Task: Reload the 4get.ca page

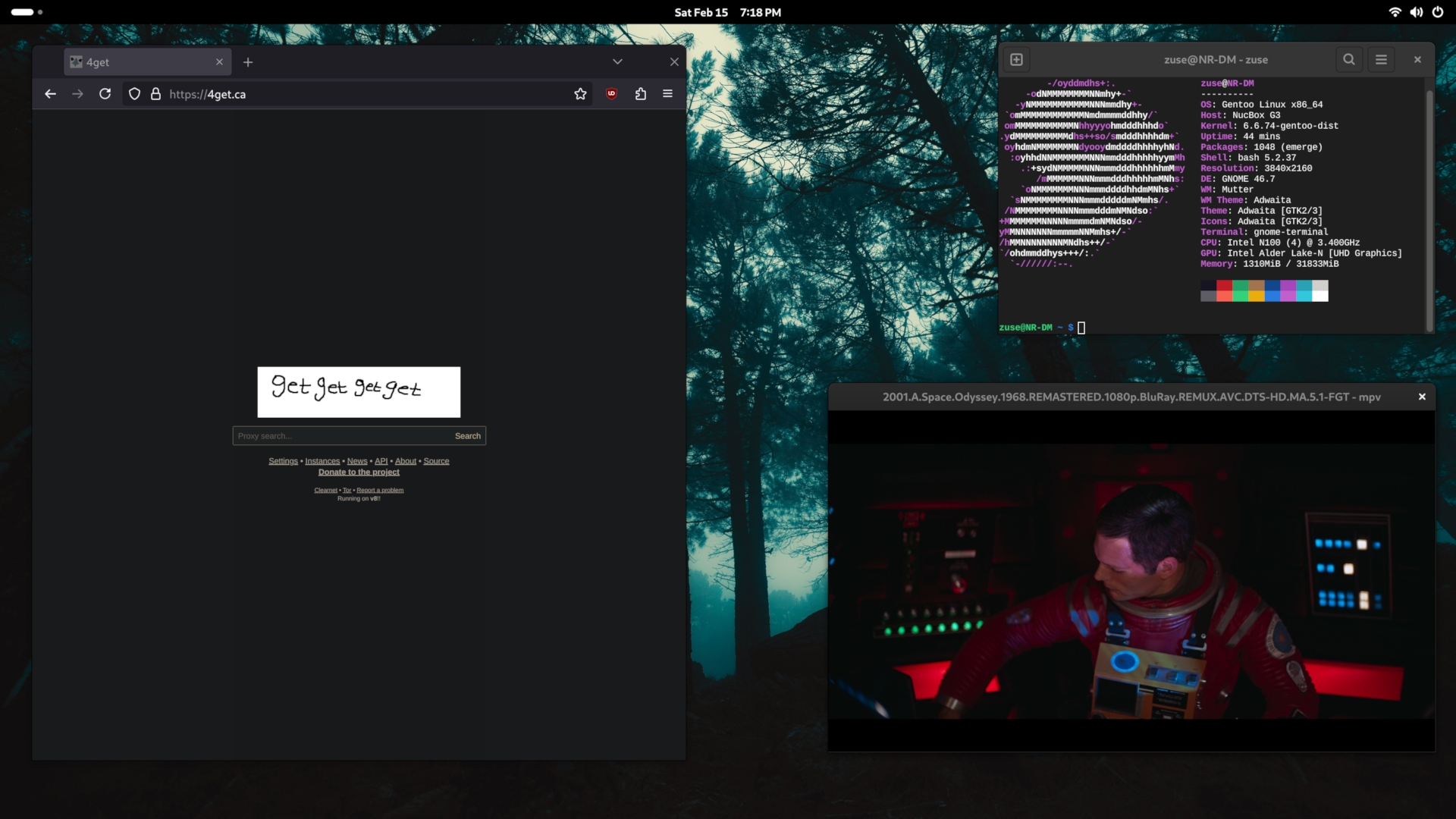Action: tap(105, 94)
